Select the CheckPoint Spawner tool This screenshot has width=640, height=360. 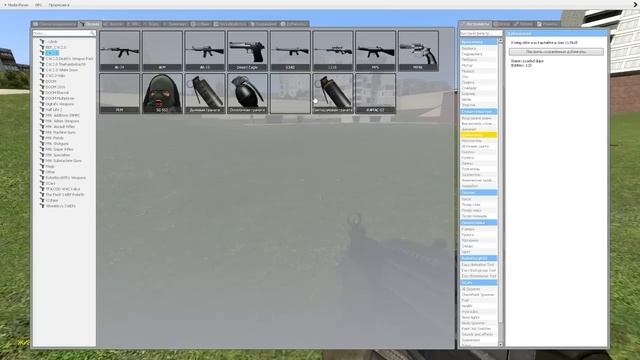478,295
